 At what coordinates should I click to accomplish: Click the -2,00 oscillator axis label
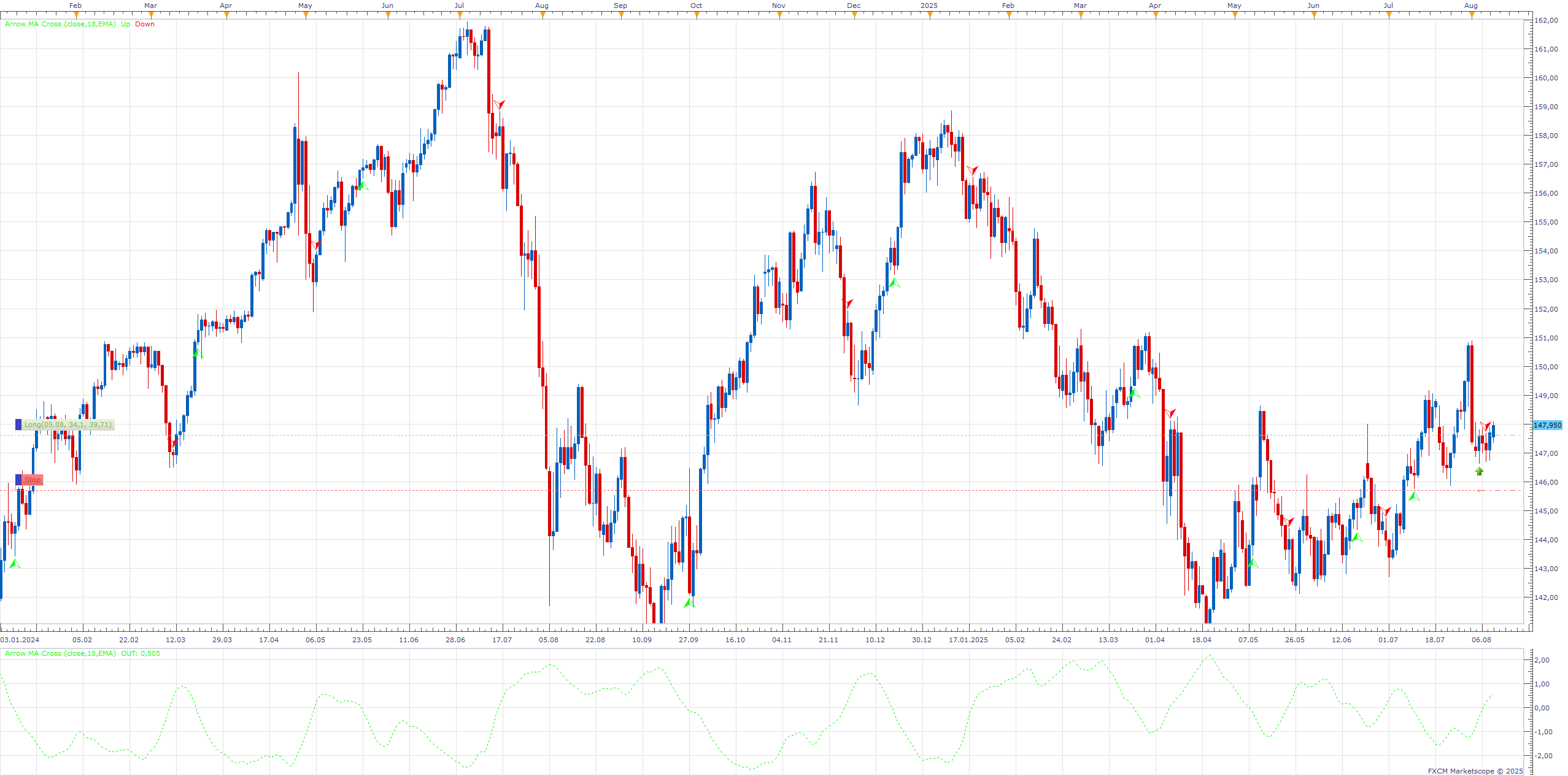pyautogui.click(x=1542, y=756)
